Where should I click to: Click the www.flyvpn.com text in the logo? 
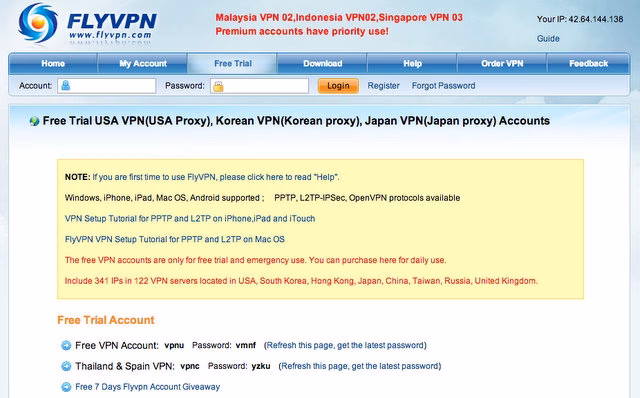[110, 35]
